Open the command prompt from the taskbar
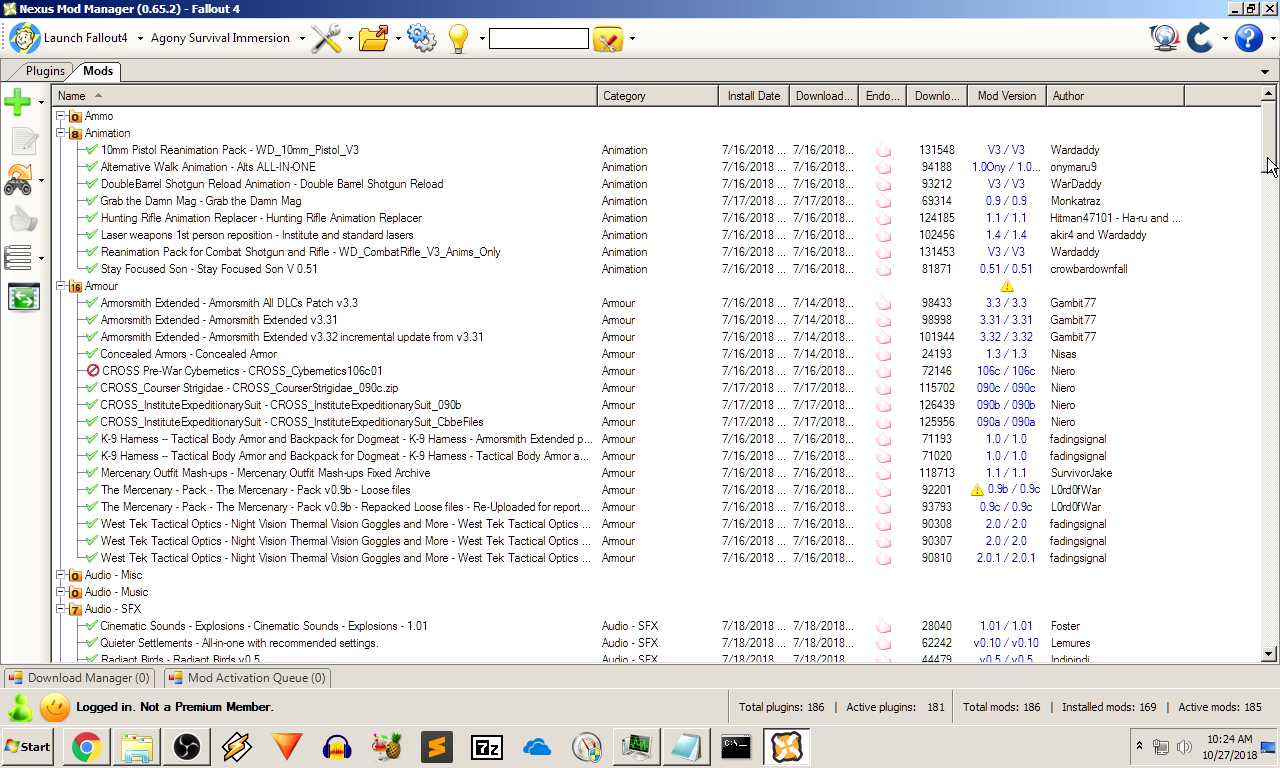The height and width of the screenshot is (768, 1280). tap(736, 747)
